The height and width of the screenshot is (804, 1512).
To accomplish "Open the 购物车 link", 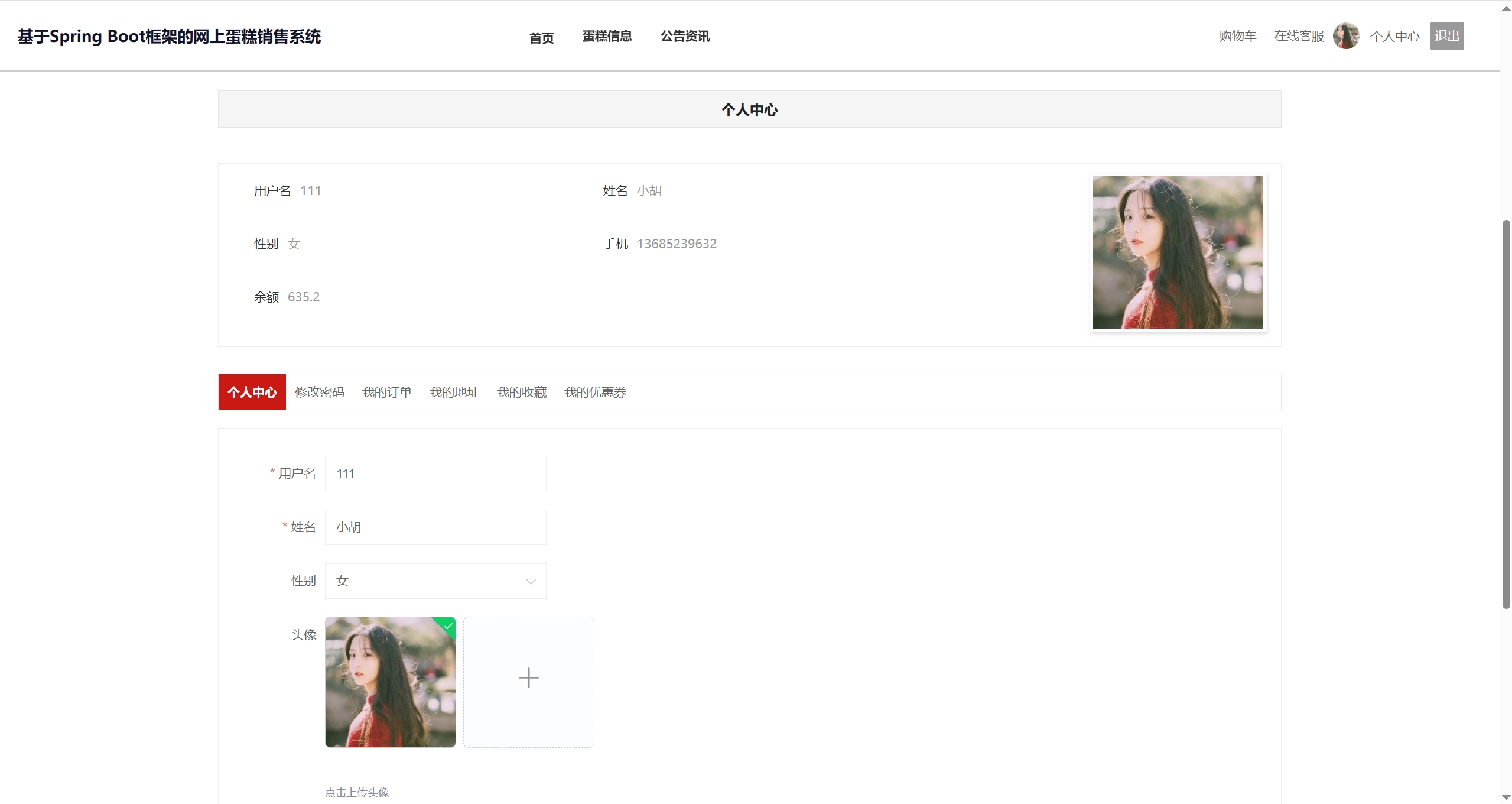I will (1237, 36).
